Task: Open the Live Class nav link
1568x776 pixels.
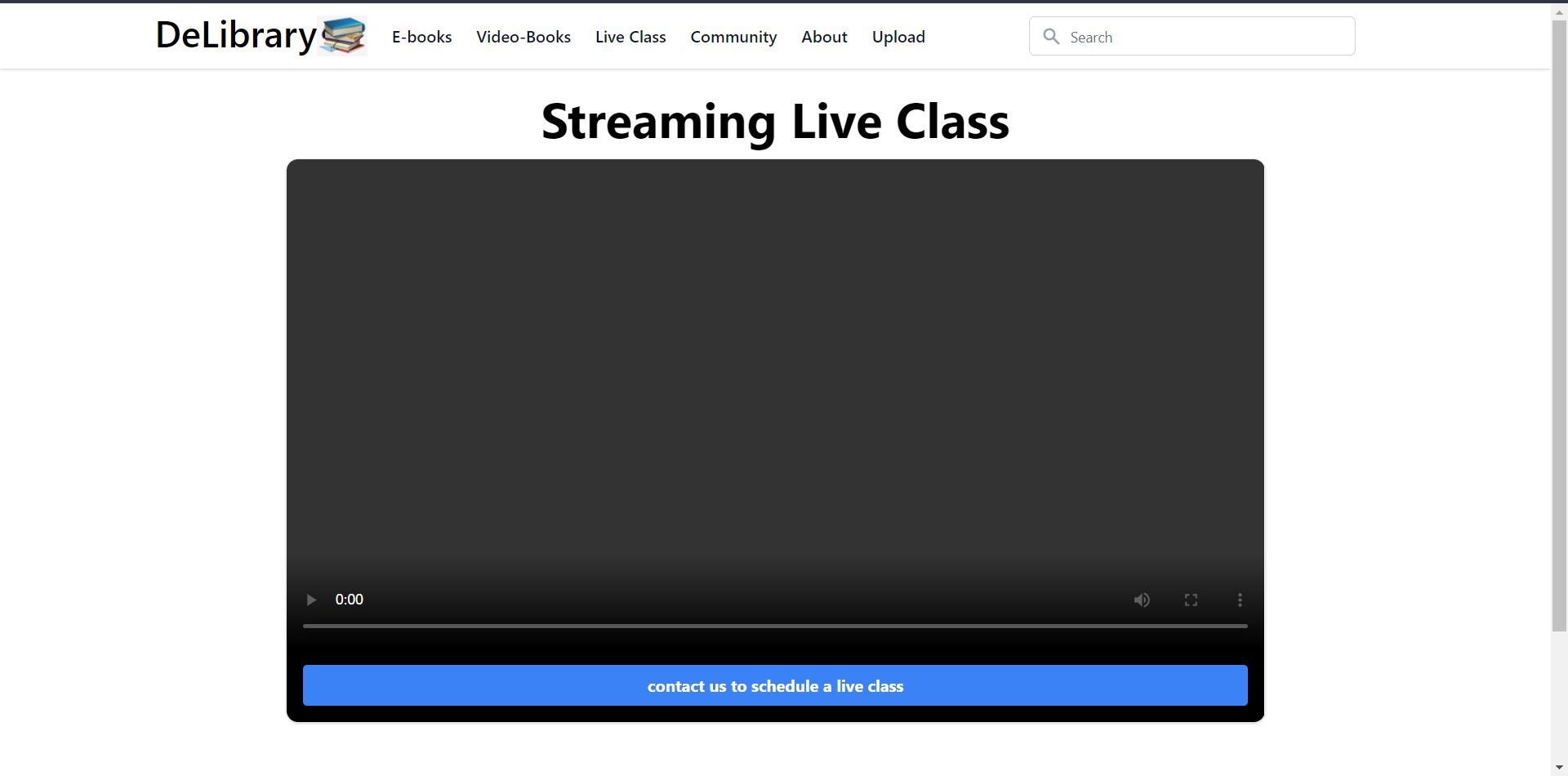Action: pos(630,37)
